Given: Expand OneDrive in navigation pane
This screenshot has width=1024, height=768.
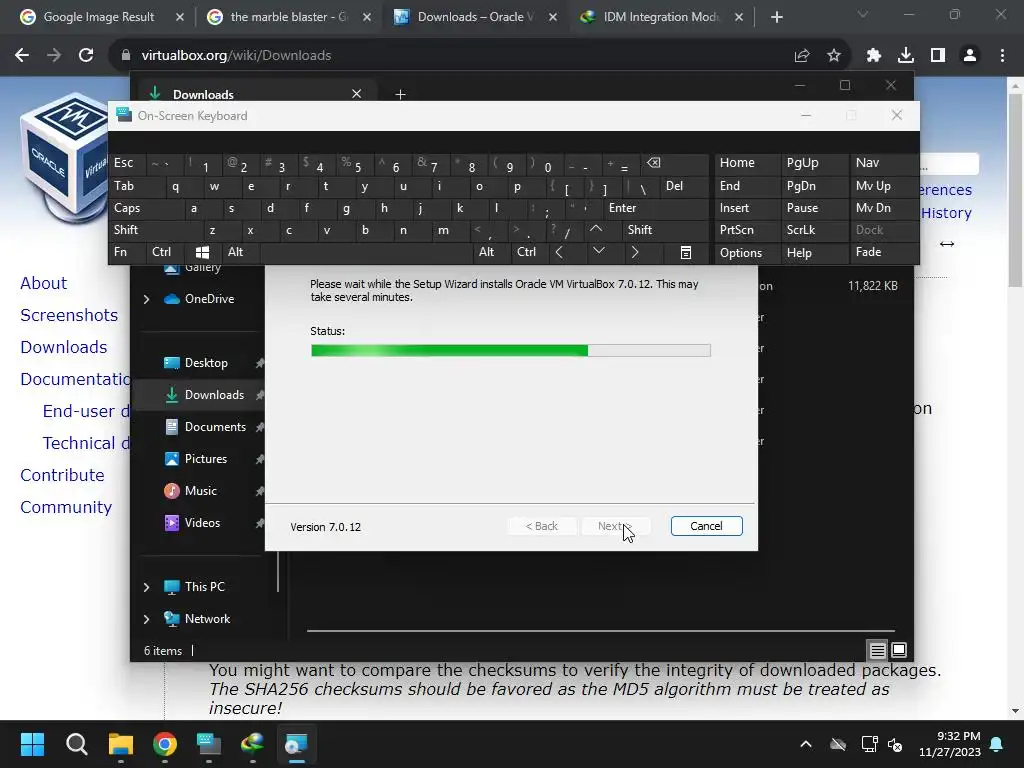Looking at the screenshot, I should pyautogui.click(x=146, y=299).
